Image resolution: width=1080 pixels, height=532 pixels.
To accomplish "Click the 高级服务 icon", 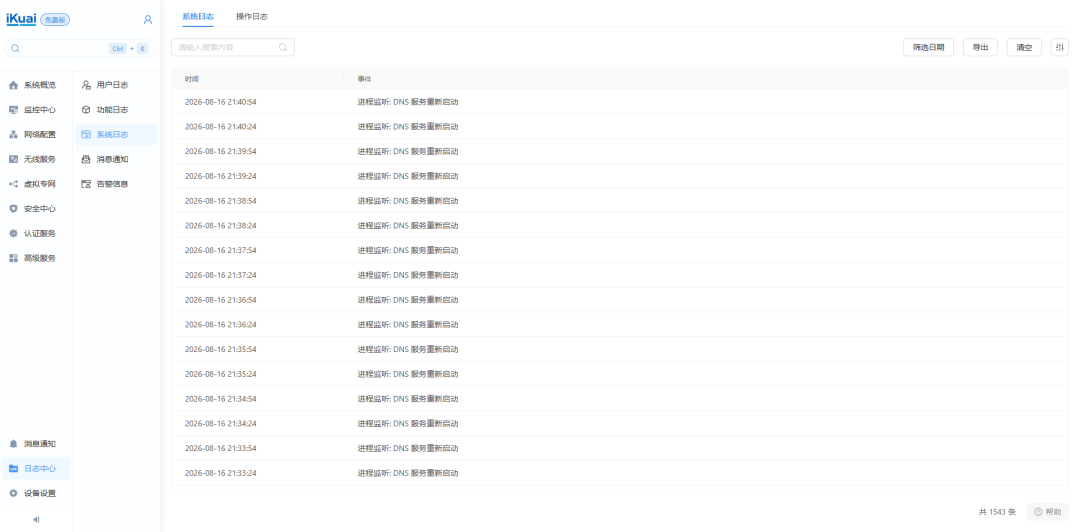I will pyautogui.click(x=13, y=258).
